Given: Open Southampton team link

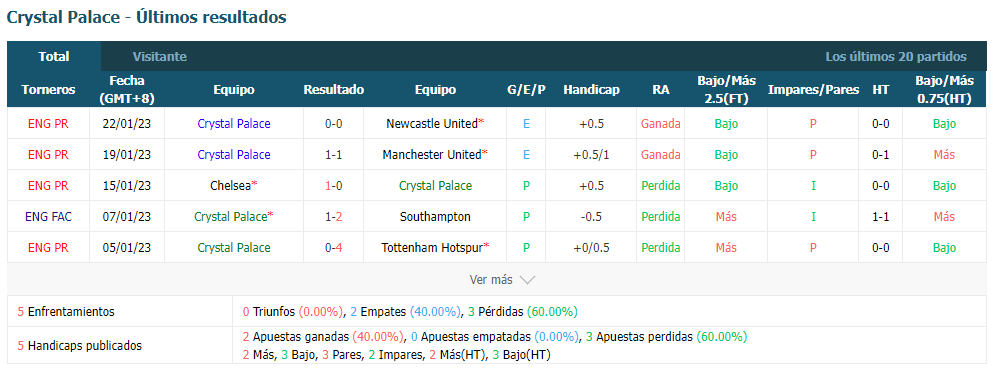Looking at the screenshot, I should (435, 217).
